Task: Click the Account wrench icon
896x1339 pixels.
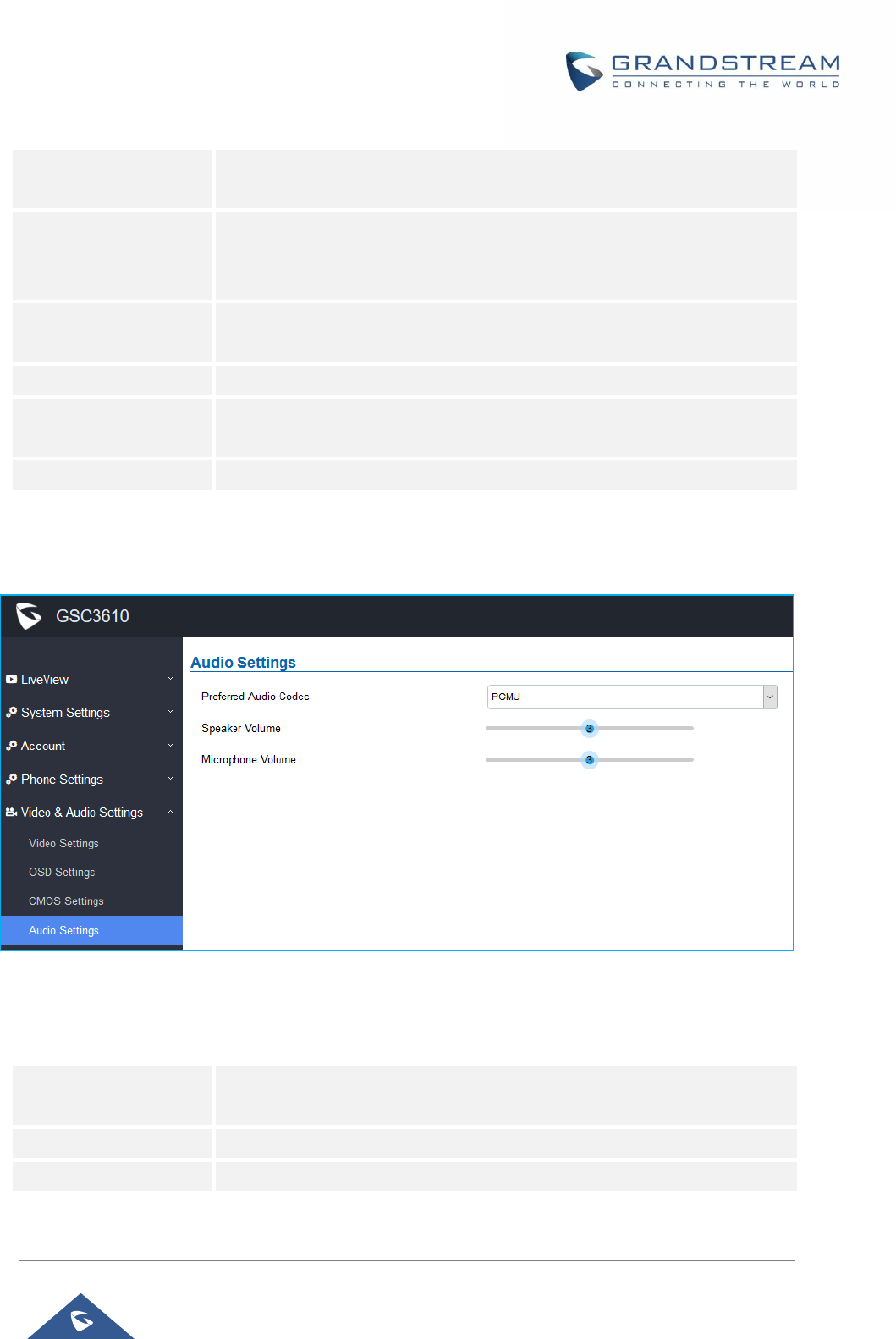Action: coord(11,746)
